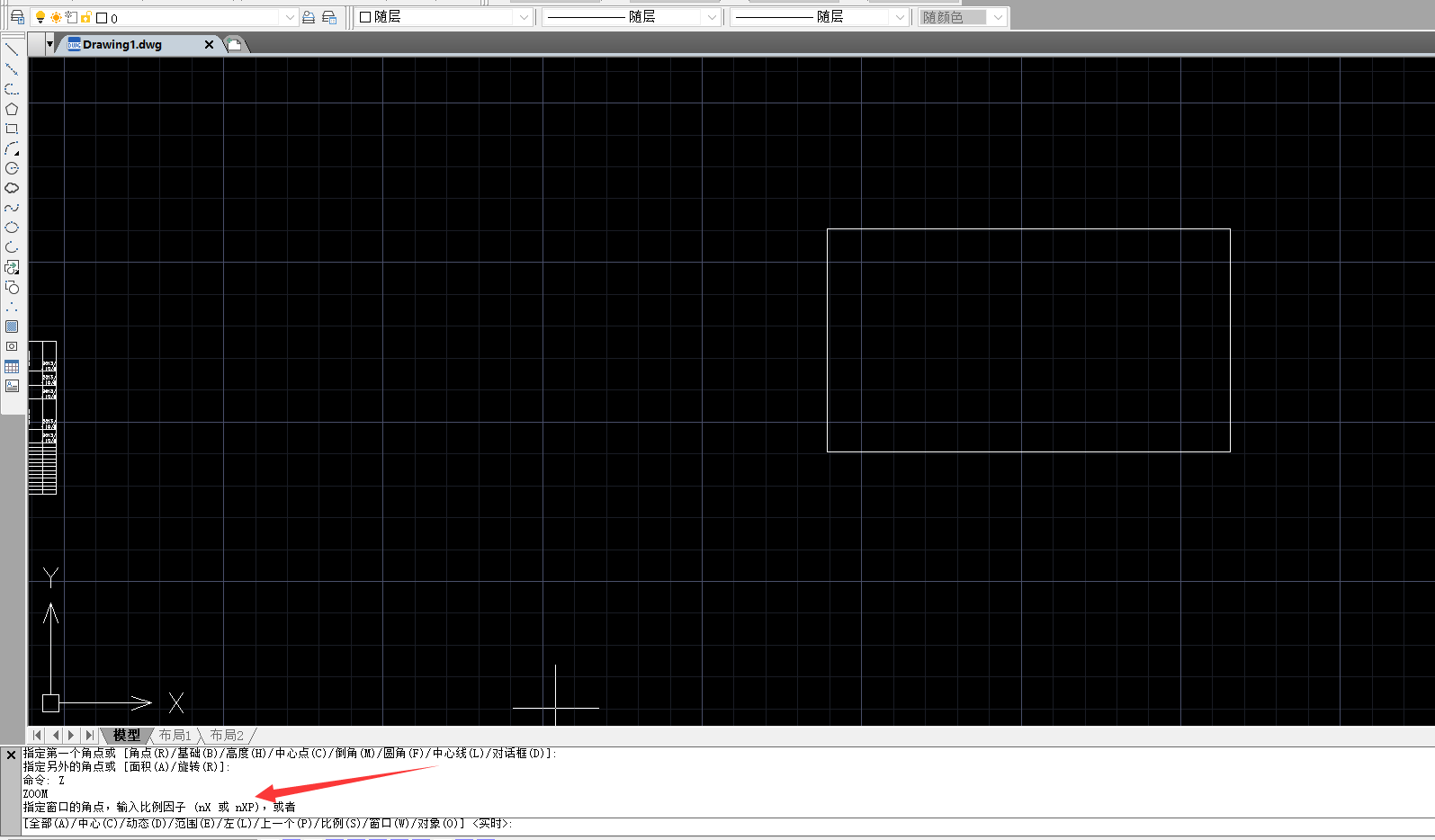The height and width of the screenshot is (840, 1435).
Task: Click the Make block tool
Action: click(12, 287)
